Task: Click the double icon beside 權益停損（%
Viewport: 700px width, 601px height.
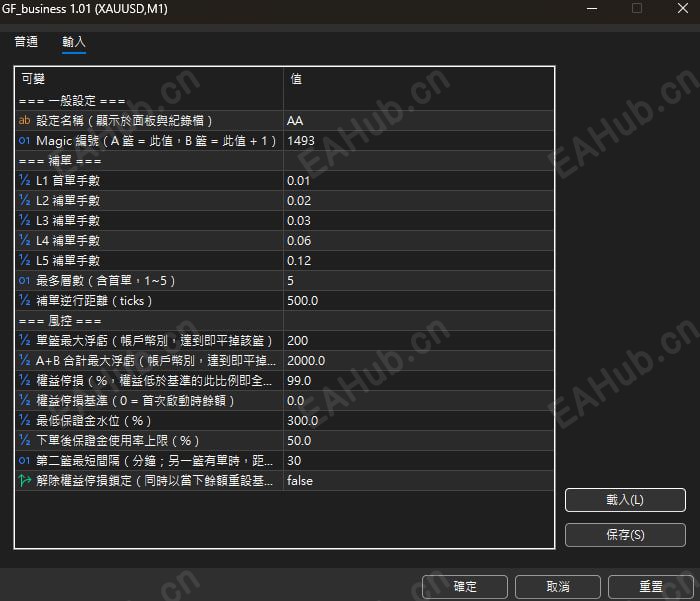Action: pyautogui.click(x=25, y=380)
